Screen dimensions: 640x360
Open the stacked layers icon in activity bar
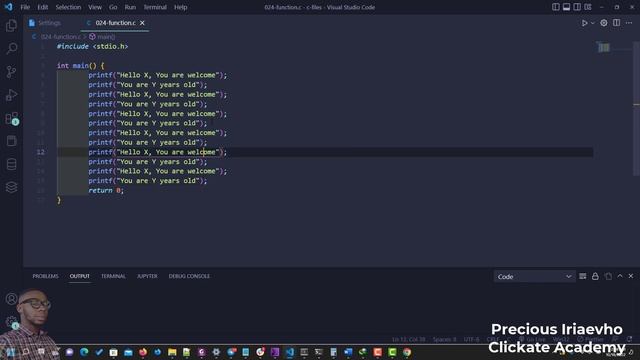tap(11, 187)
